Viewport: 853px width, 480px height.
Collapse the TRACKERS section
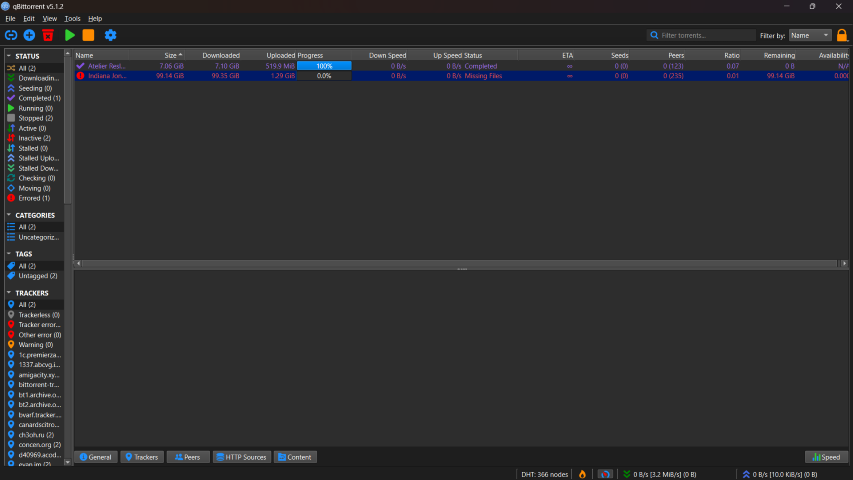click(x=9, y=293)
